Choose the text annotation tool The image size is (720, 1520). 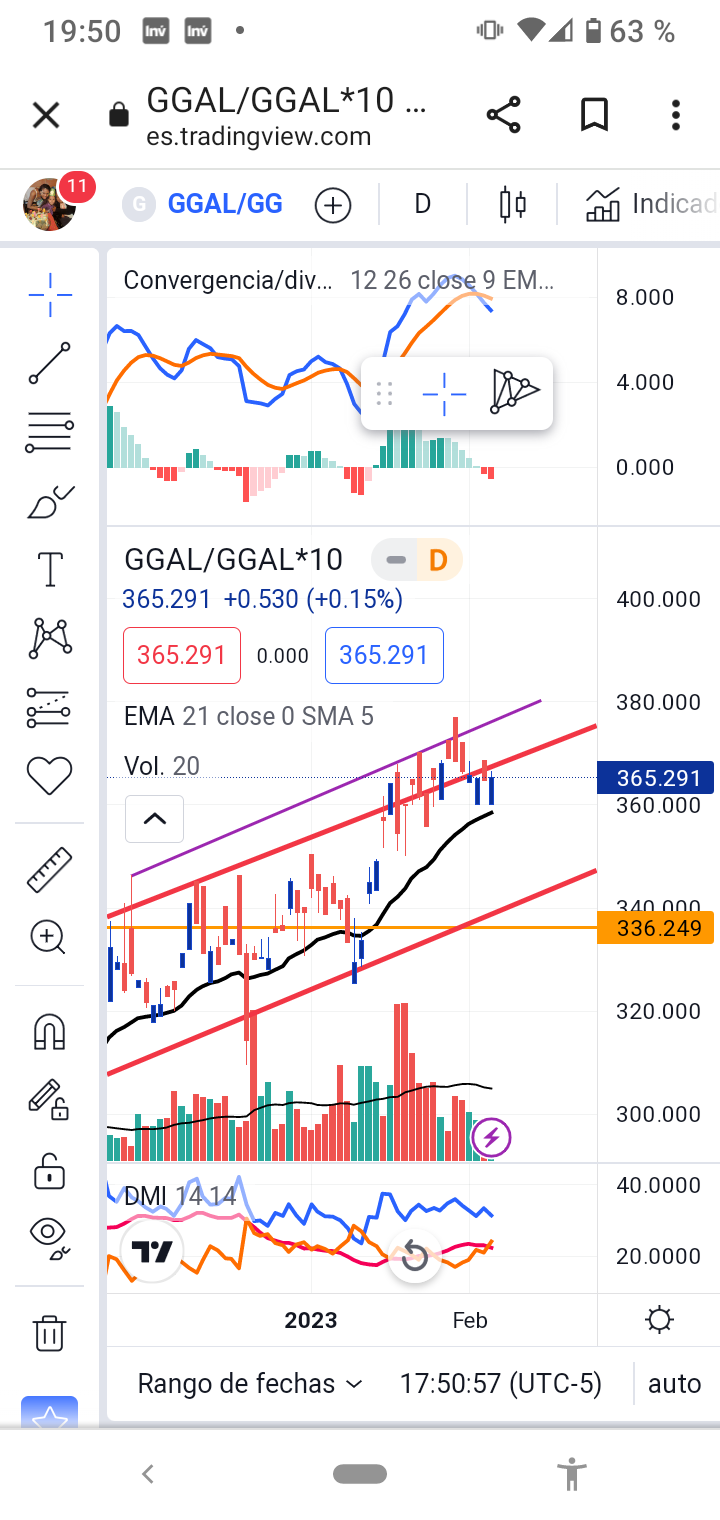coord(50,570)
